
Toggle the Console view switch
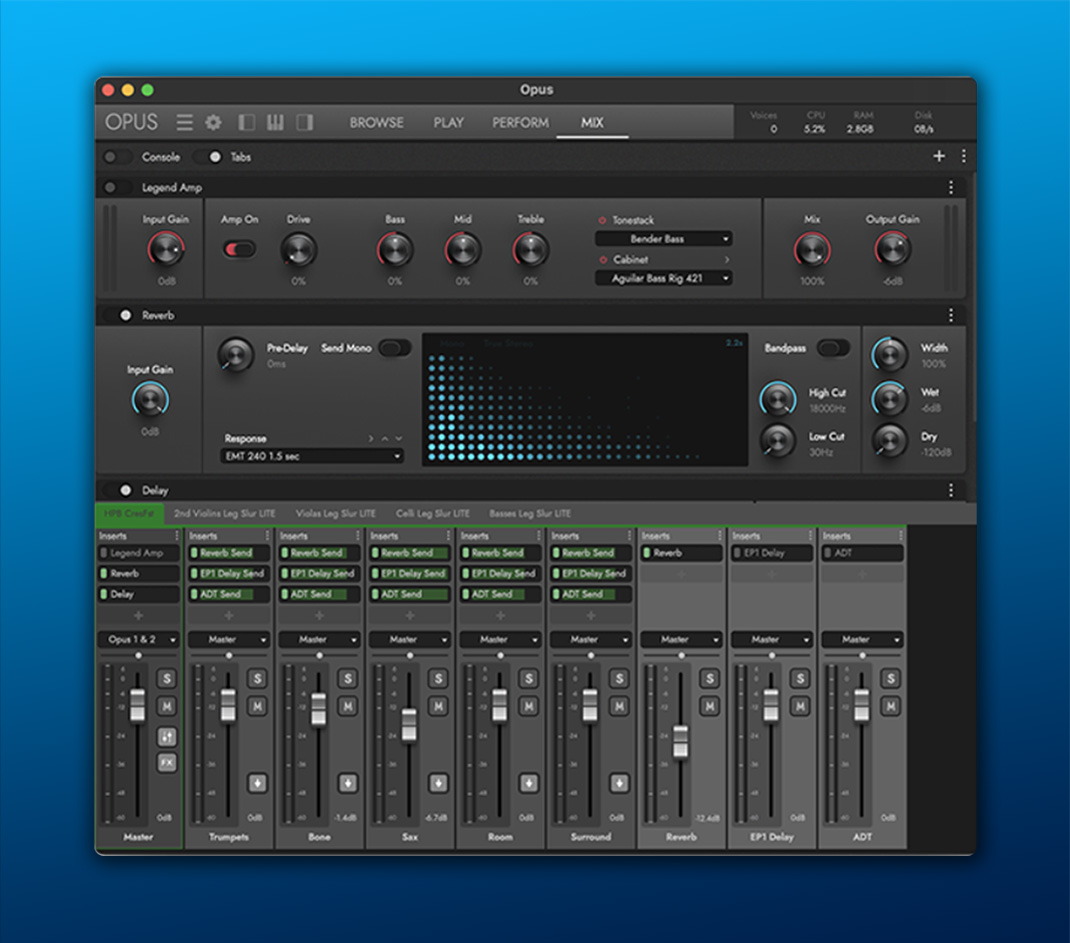click(x=116, y=157)
